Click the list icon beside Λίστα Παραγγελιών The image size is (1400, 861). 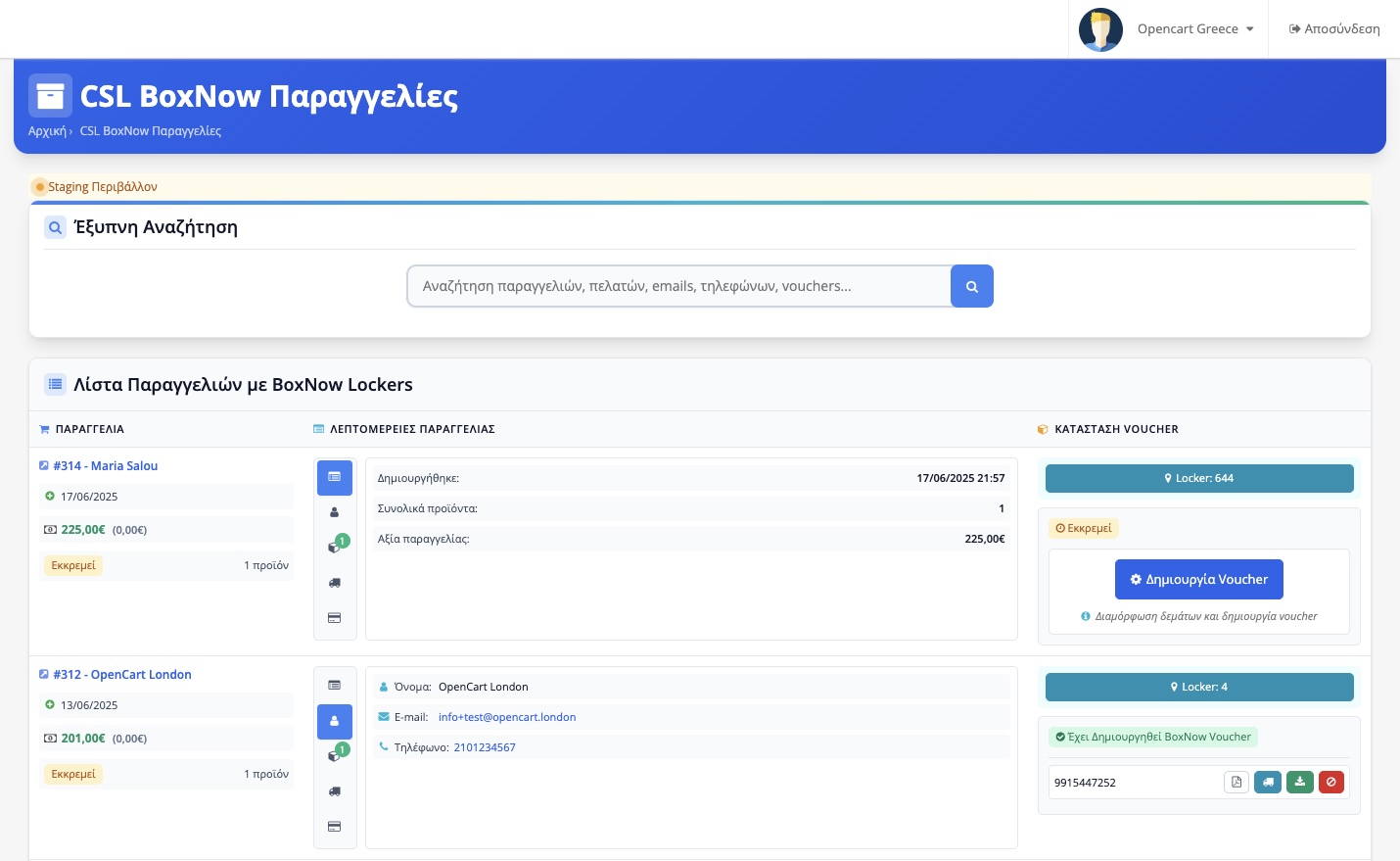56,385
